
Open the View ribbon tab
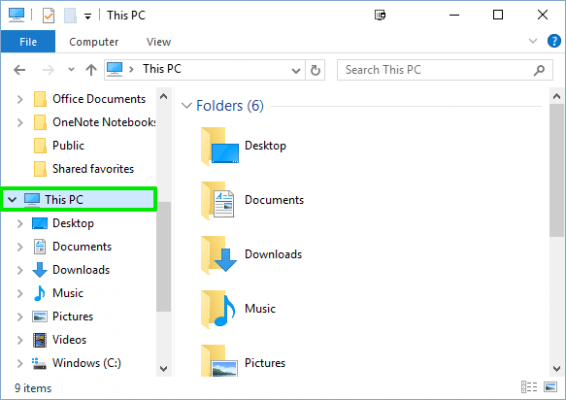tap(158, 42)
